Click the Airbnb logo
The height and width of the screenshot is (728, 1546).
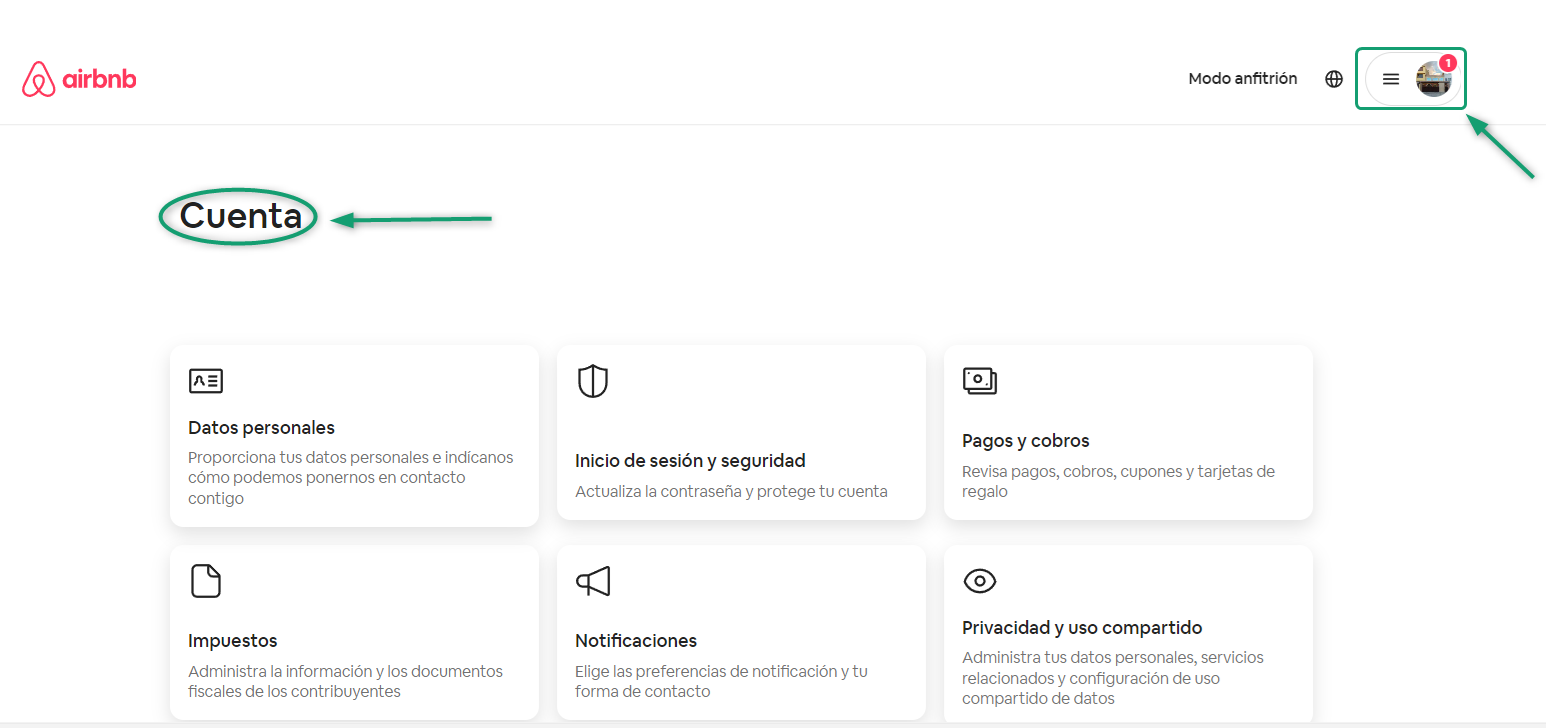click(79, 79)
